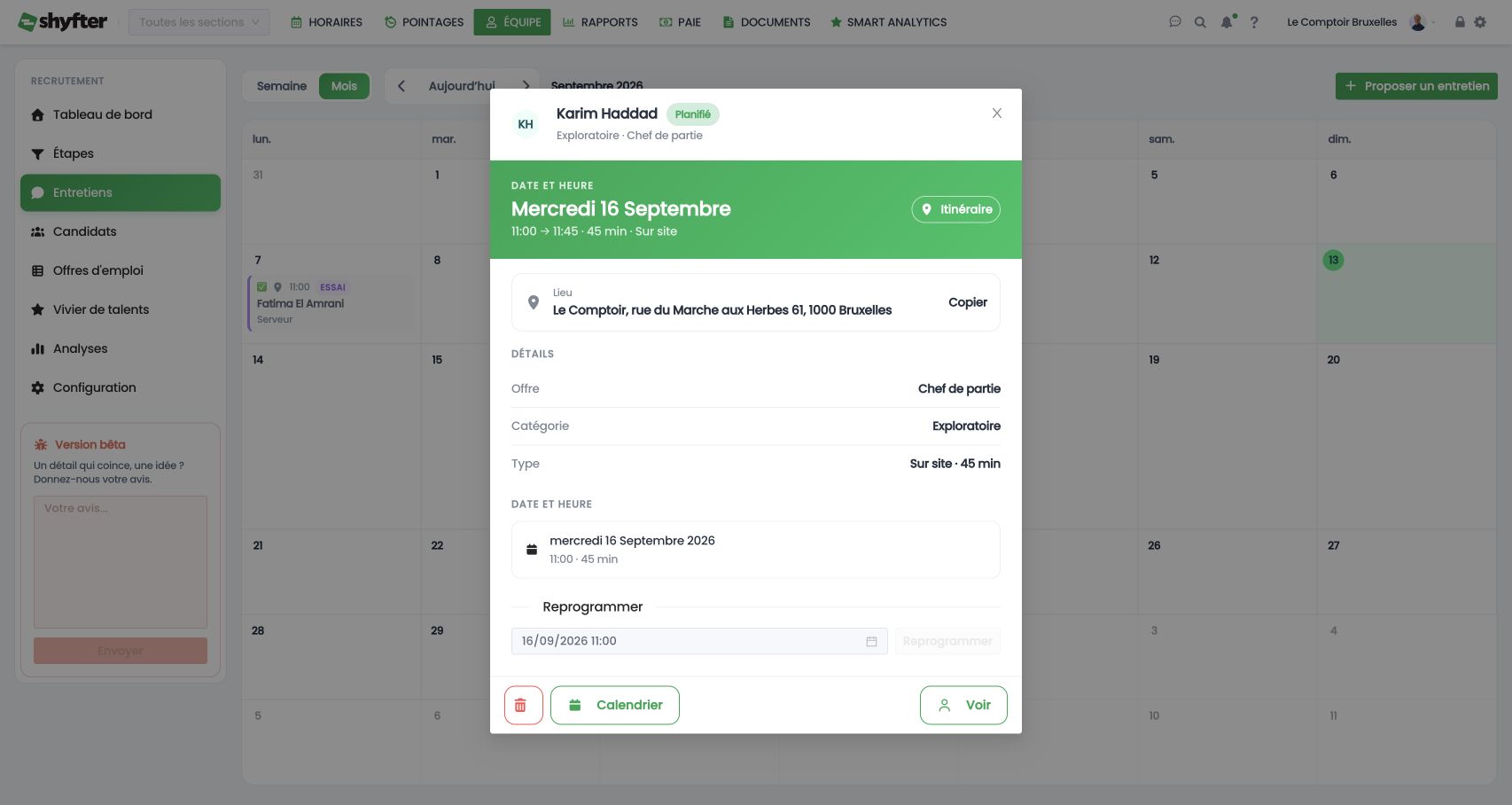Select day 13 in calendar
1512x805 pixels.
pos(1333,260)
